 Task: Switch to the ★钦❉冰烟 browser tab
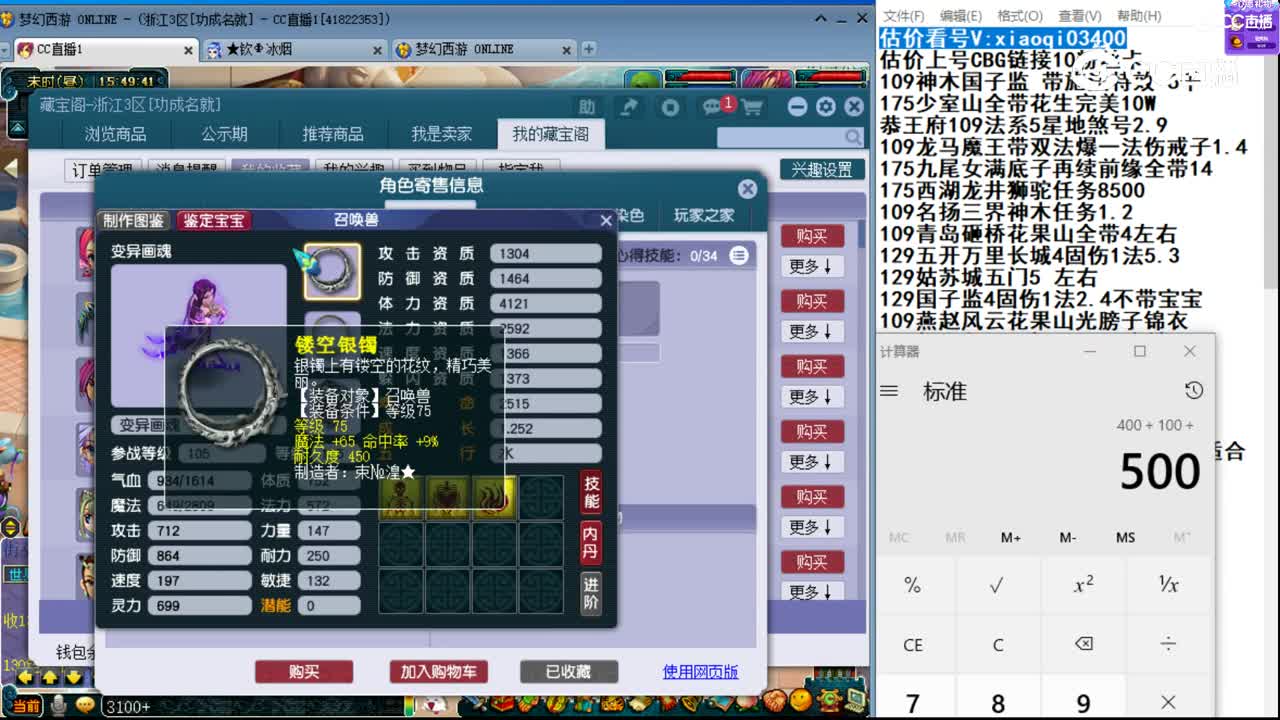pos(294,49)
